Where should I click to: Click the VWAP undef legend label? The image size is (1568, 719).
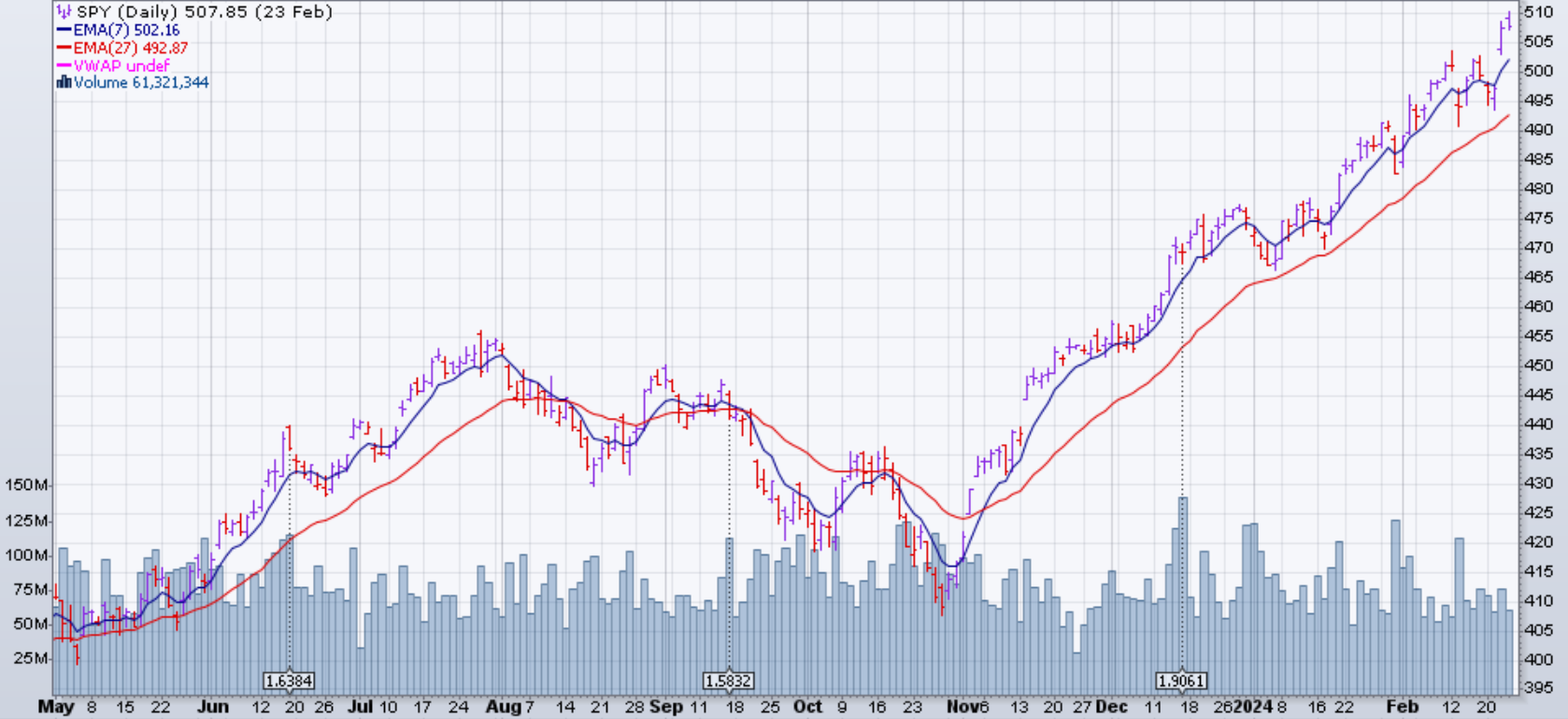pyautogui.click(x=121, y=65)
